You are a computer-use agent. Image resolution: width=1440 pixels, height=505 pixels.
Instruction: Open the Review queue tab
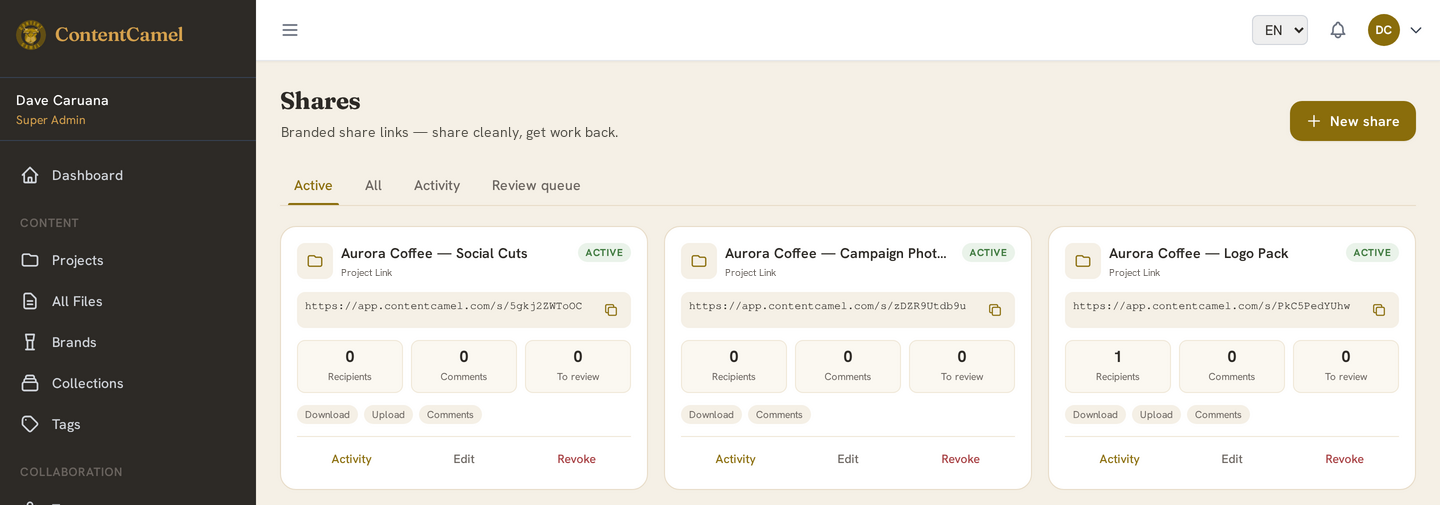[x=536, y=185]
